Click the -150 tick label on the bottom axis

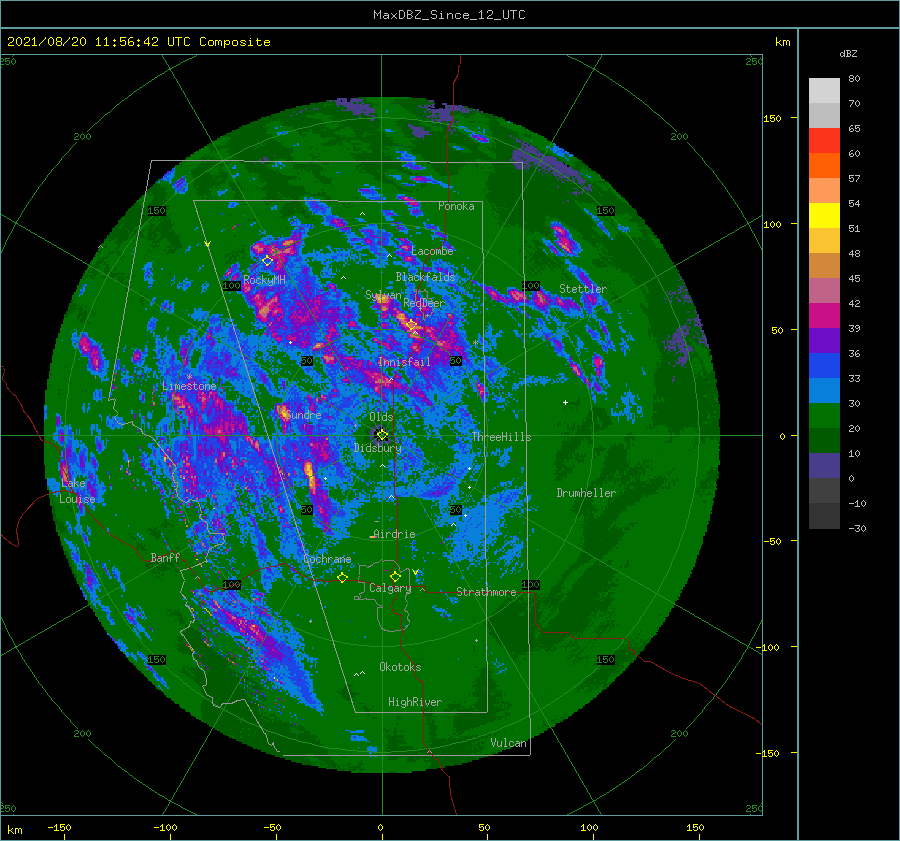coord(59,828)
